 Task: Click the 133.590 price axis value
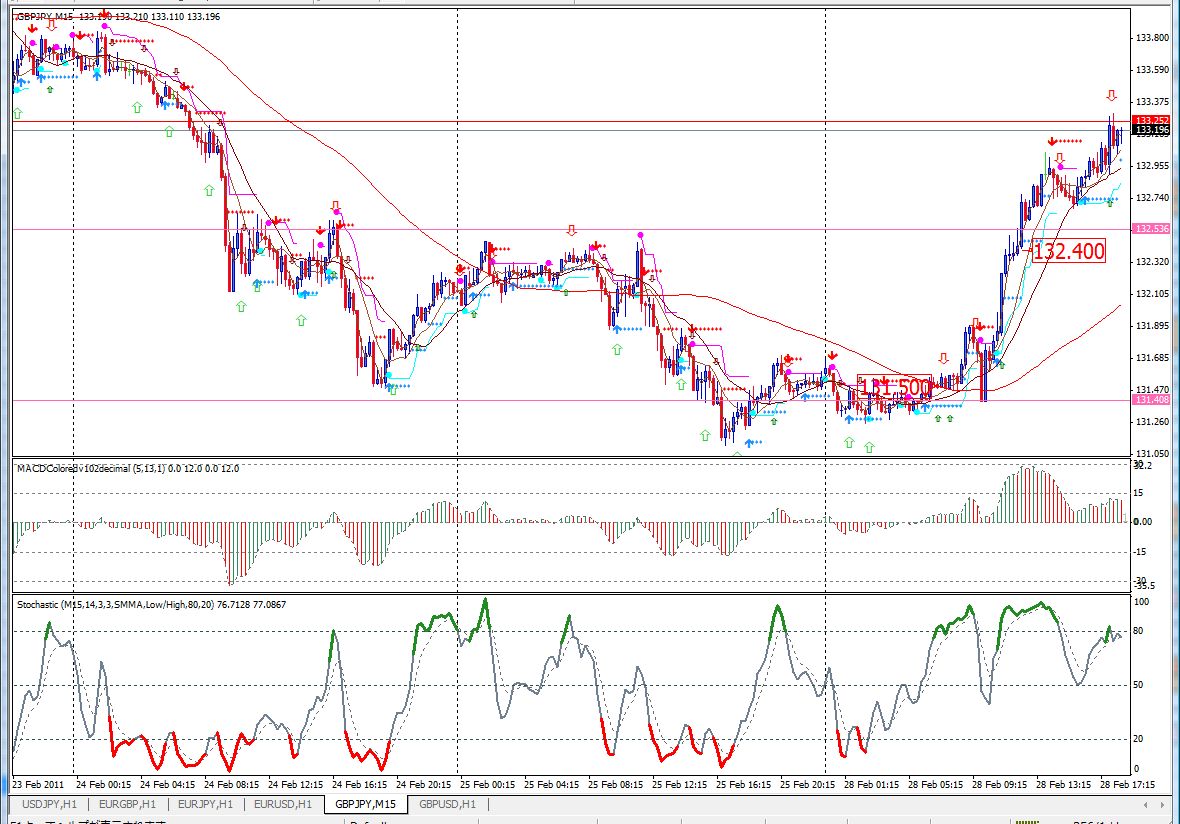[x=1153, y=70]
